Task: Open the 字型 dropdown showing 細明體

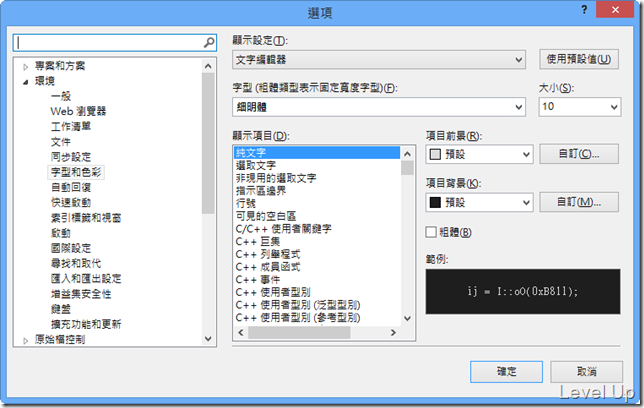Action: coord(379,107)
